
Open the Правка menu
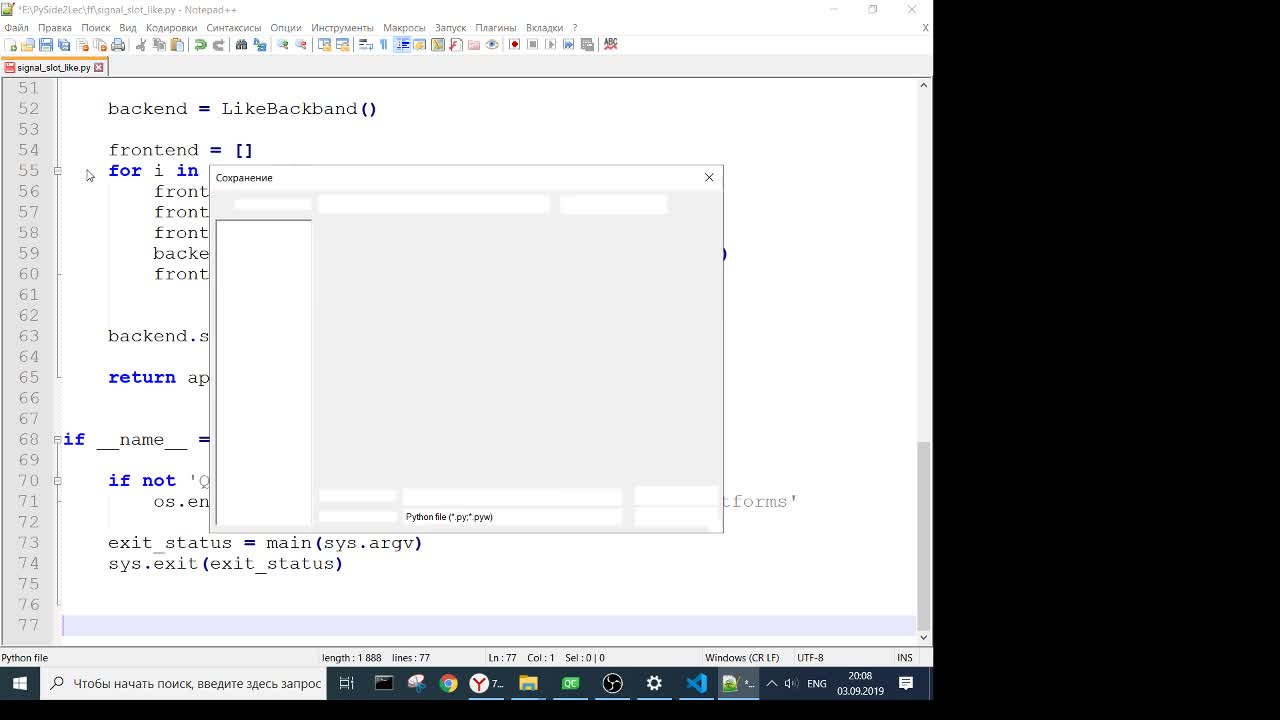click(x=55, y=27)
